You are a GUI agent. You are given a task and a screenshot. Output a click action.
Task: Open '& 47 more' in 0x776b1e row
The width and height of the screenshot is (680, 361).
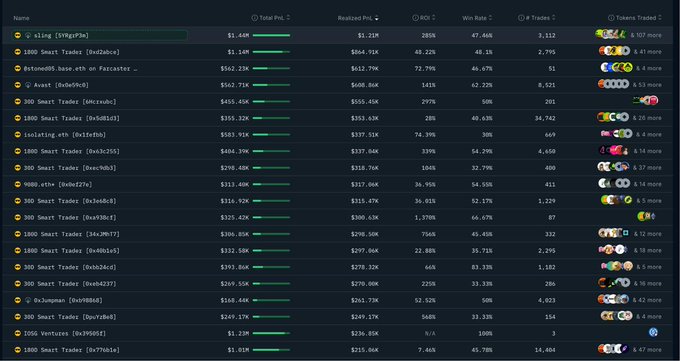[x=647, y=350]
